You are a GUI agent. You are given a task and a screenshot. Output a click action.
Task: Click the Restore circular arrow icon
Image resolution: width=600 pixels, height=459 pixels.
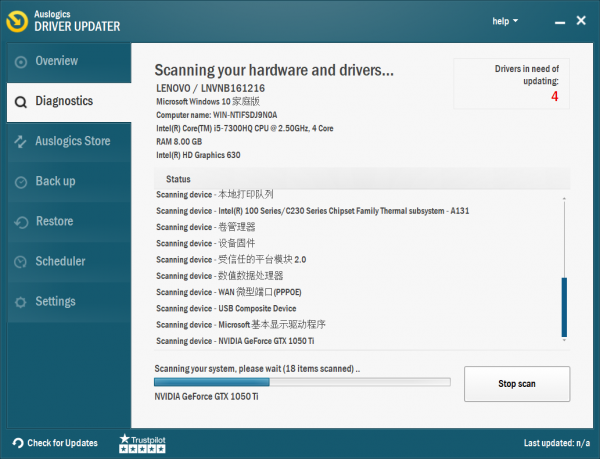click(x=21, y=222)
